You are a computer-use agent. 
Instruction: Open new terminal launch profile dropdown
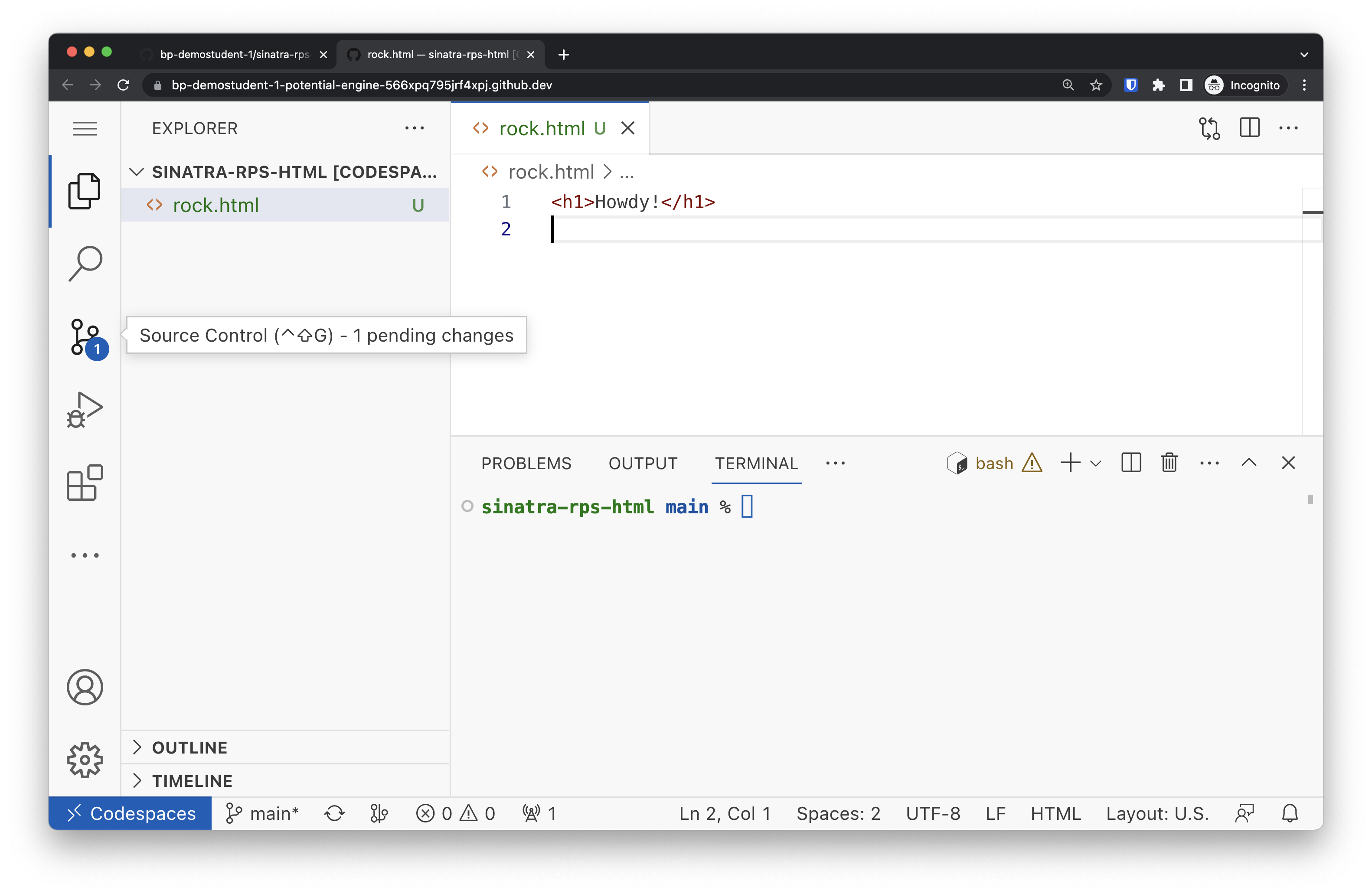pos(1096,463)
